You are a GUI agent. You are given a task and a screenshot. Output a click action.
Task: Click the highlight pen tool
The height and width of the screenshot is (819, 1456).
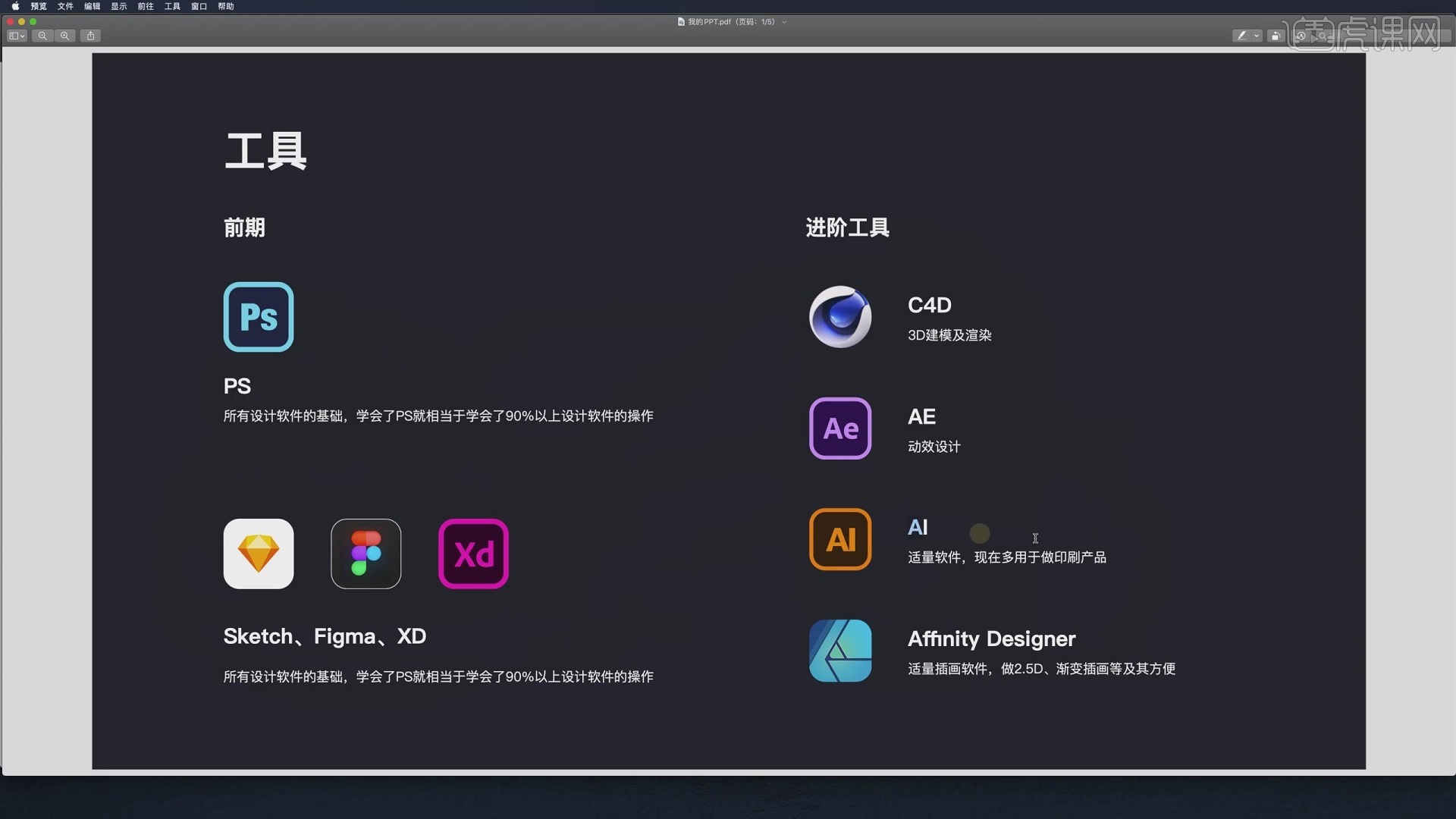point(1242,36)
